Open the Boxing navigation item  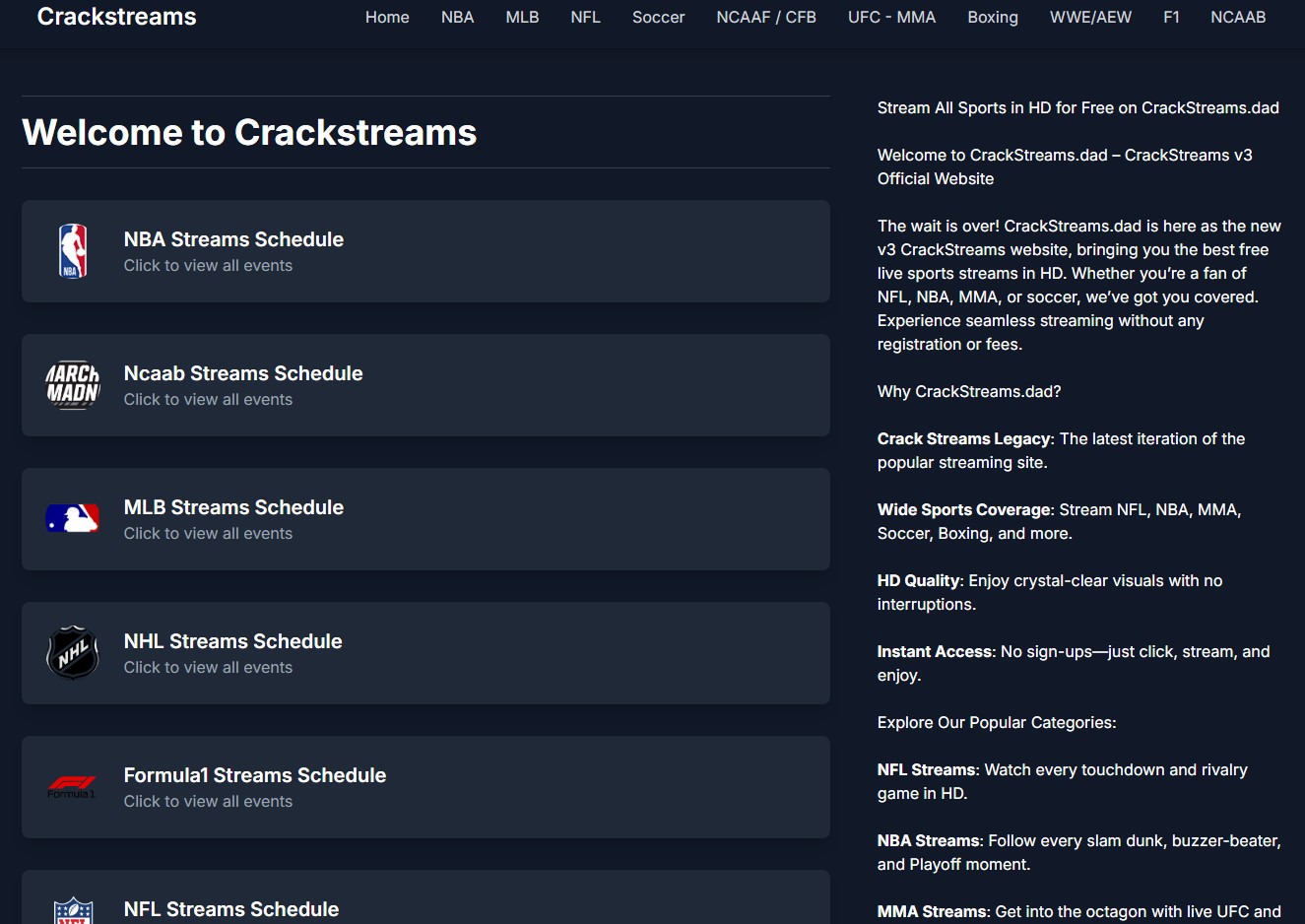[993, 17]
